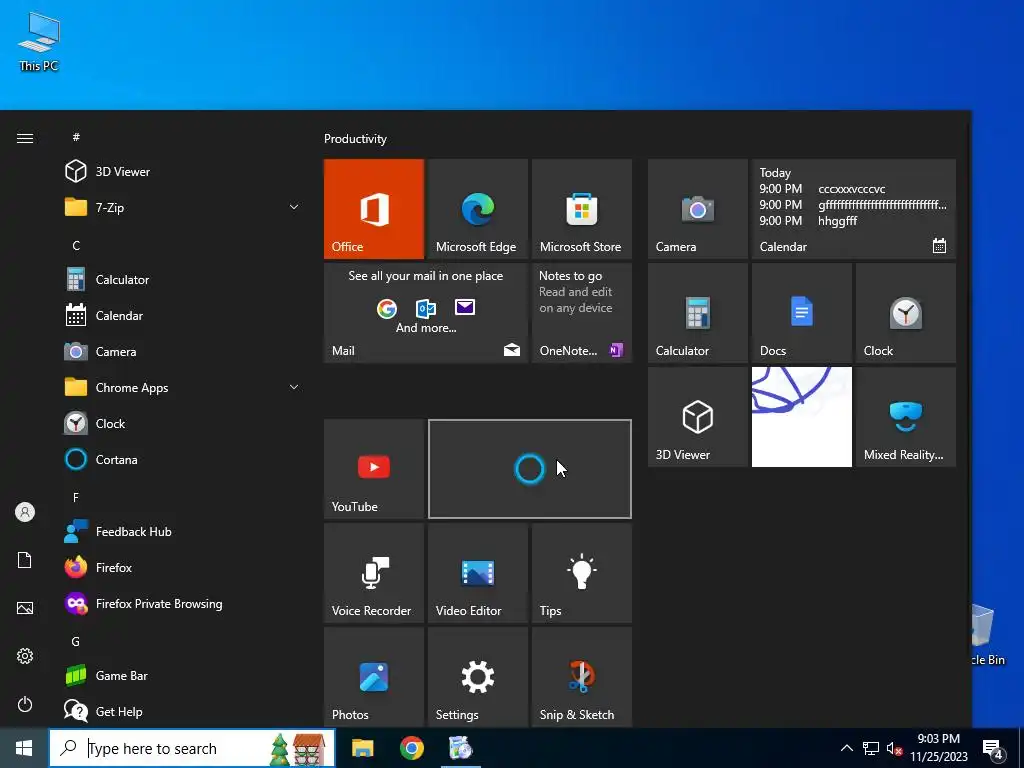Launch the Voice Recorder tile

pos(374,573)
